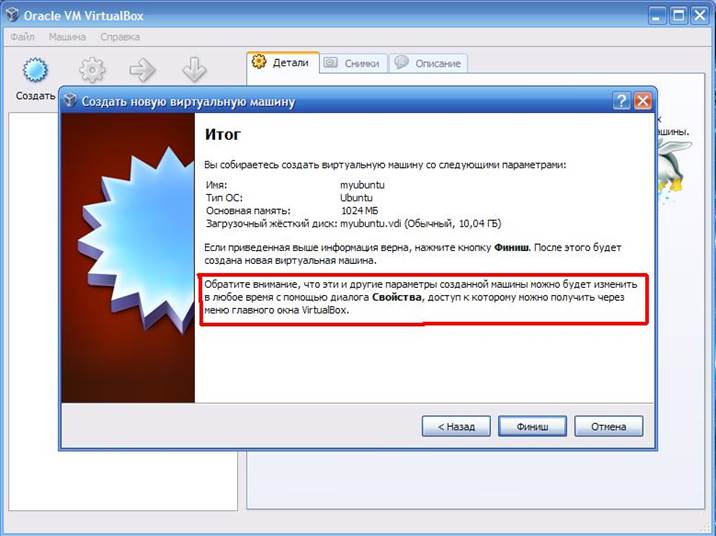Switch to the Снимки tab
716x536 pixels.
pos(353,63)
